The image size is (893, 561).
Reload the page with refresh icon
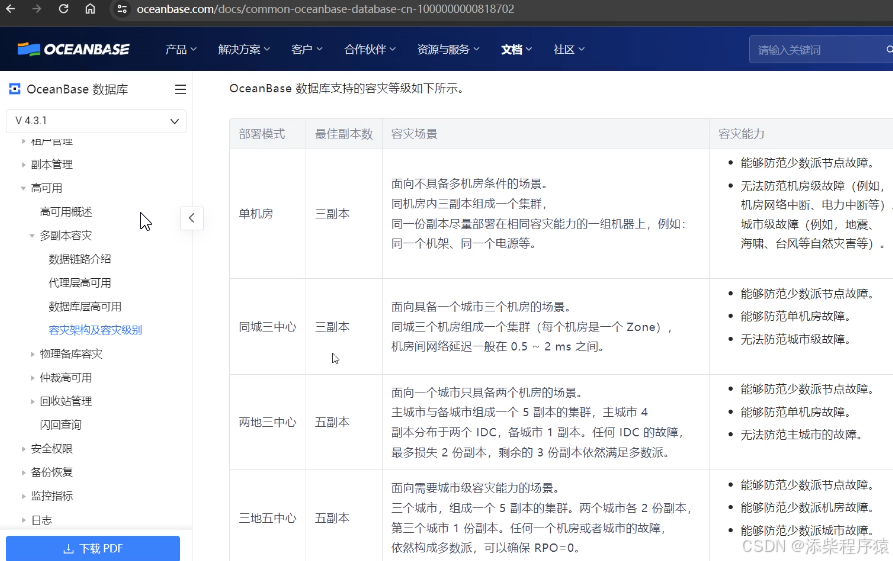click(x=63, y=9)
